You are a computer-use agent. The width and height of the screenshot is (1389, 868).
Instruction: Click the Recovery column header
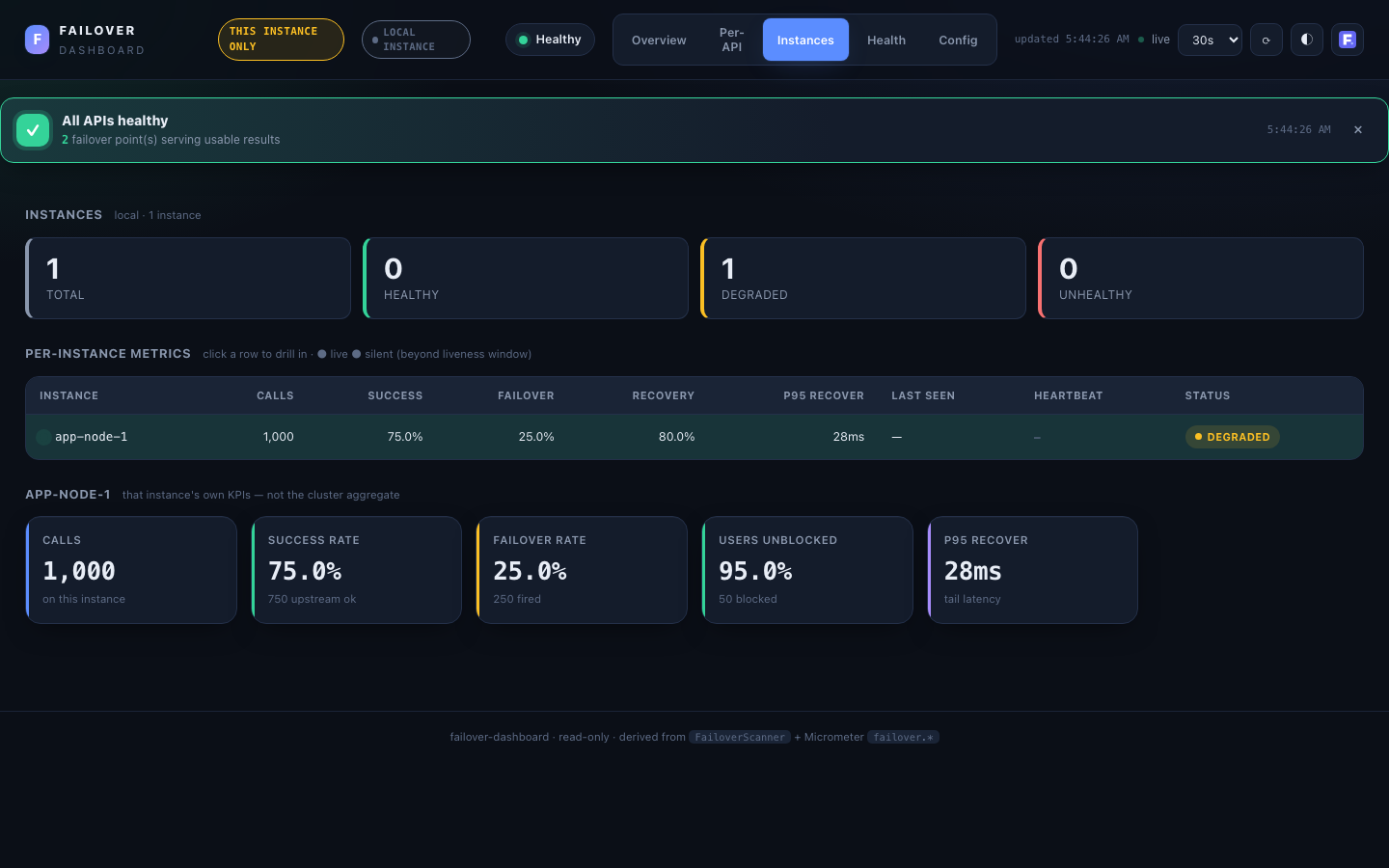(x=663, y=395)
